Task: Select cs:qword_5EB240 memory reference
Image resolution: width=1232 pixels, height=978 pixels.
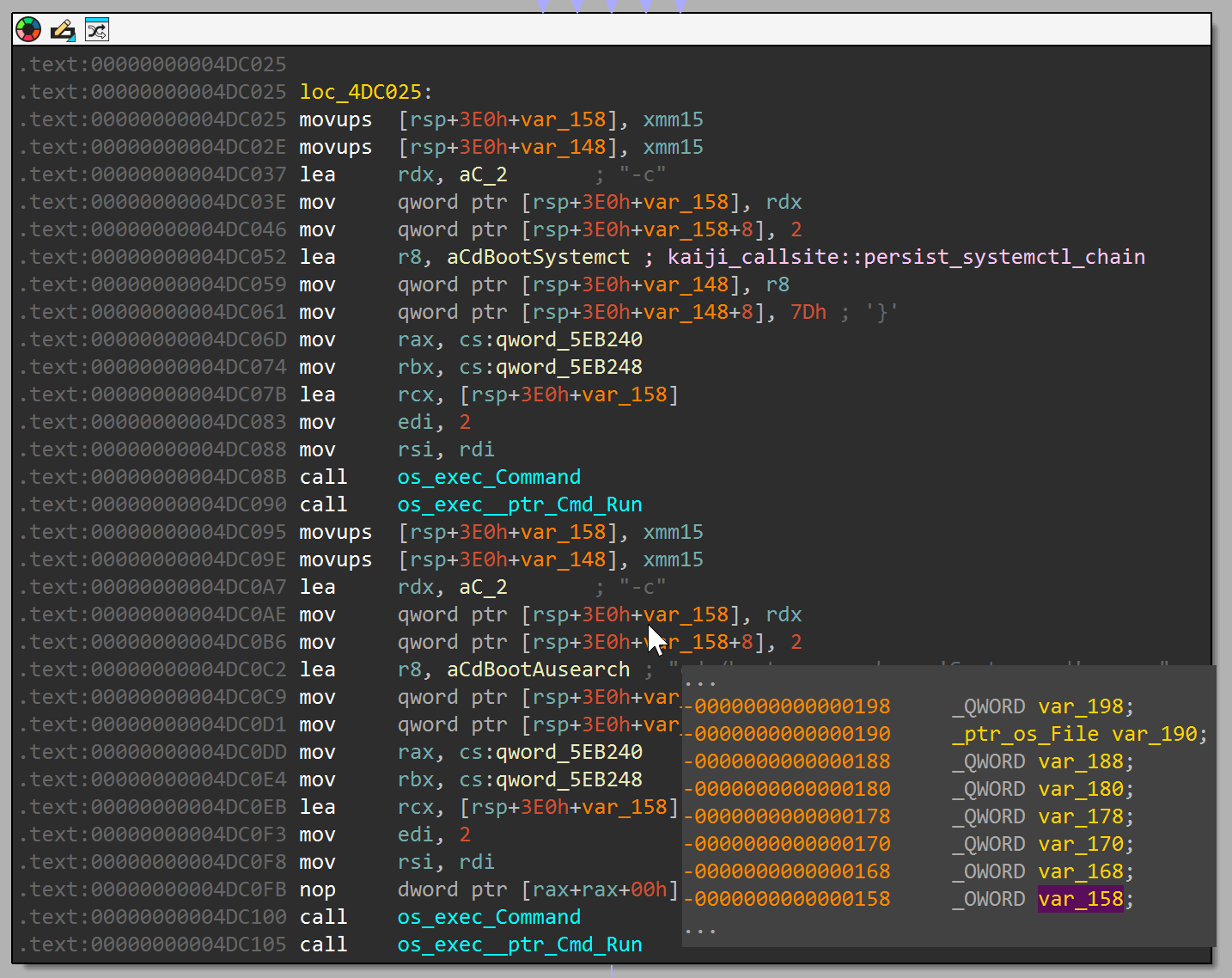Action: click(550, 339)
